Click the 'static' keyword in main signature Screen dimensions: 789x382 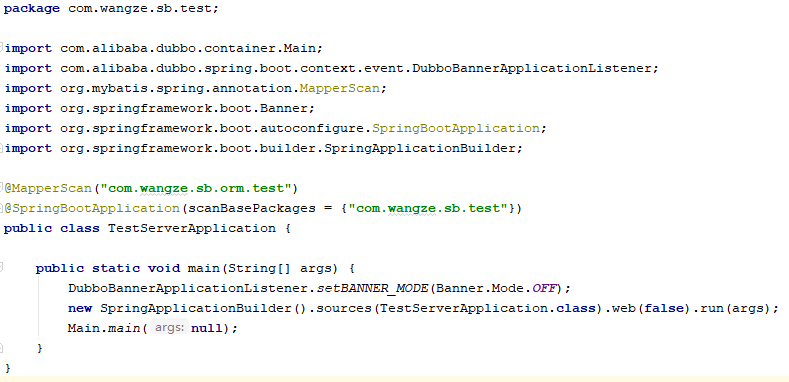(116, 268)
